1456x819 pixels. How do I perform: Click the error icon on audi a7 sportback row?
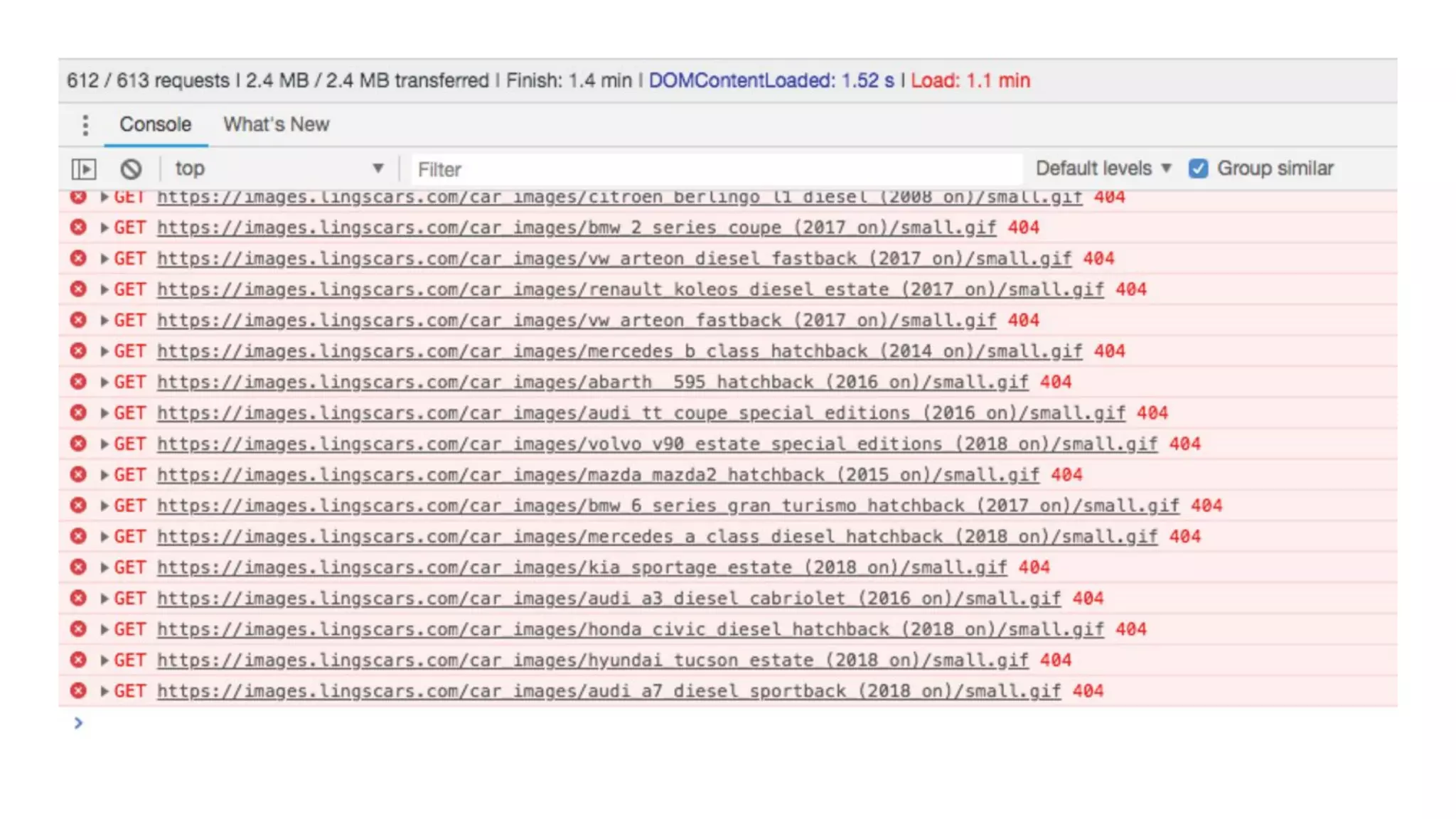(x=78, y=691)
